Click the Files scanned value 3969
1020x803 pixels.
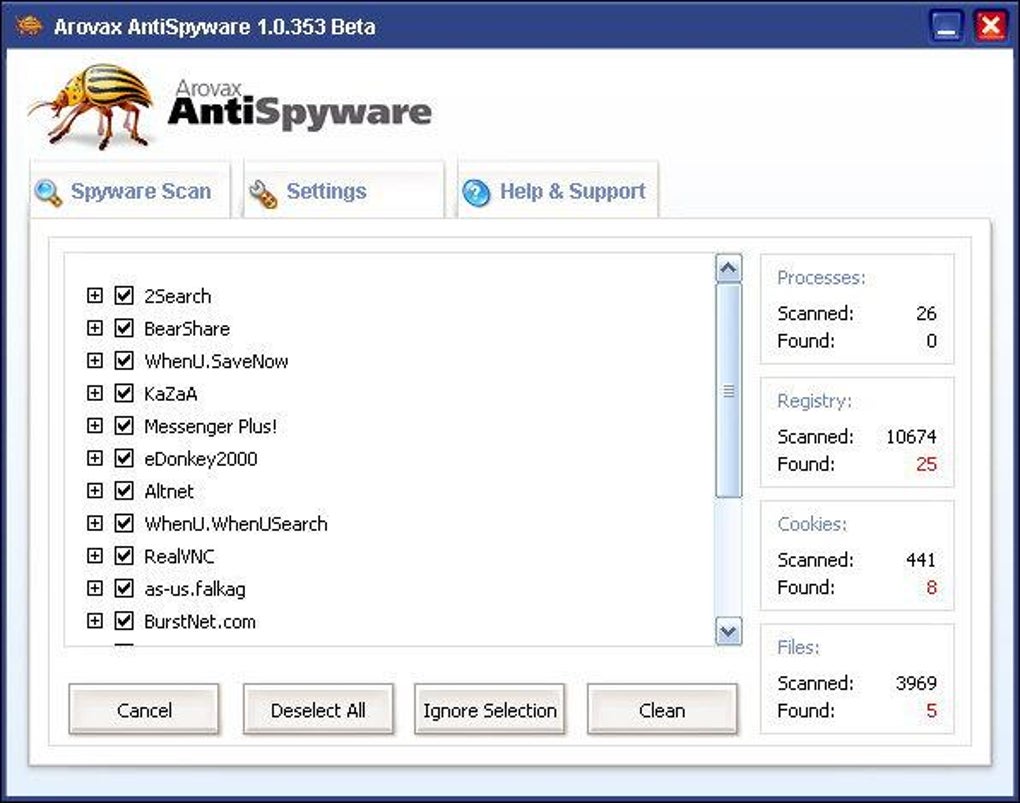917,683
